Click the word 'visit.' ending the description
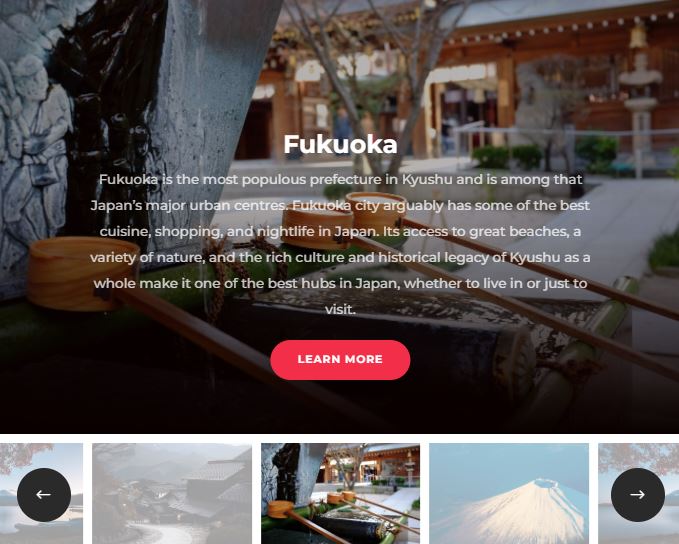Image resolution: width=679 pixels, height=544 pixels. coord(340,309)
